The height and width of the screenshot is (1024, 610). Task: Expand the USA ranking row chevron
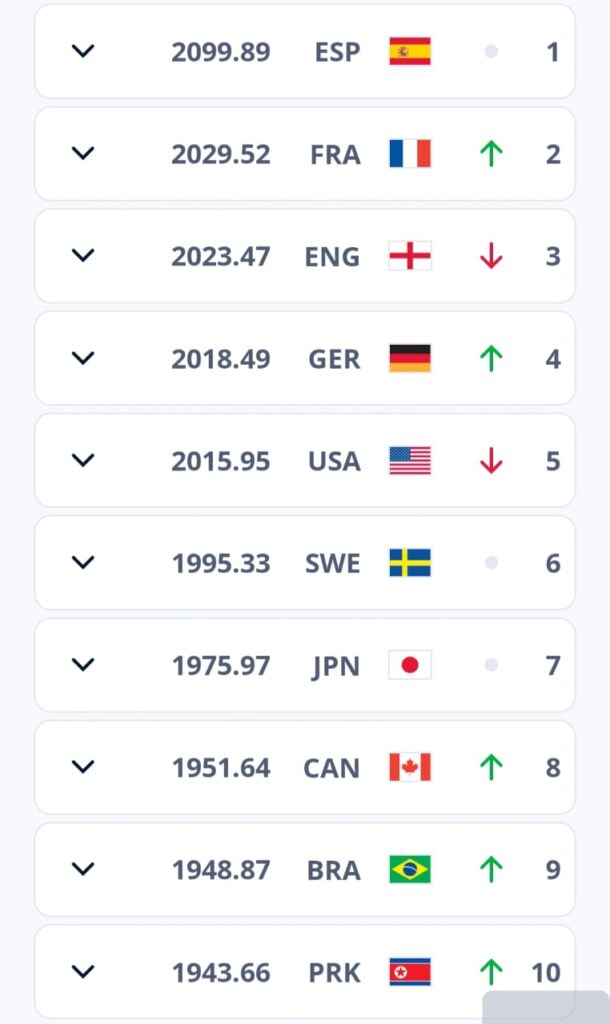(x=83, y=460)
